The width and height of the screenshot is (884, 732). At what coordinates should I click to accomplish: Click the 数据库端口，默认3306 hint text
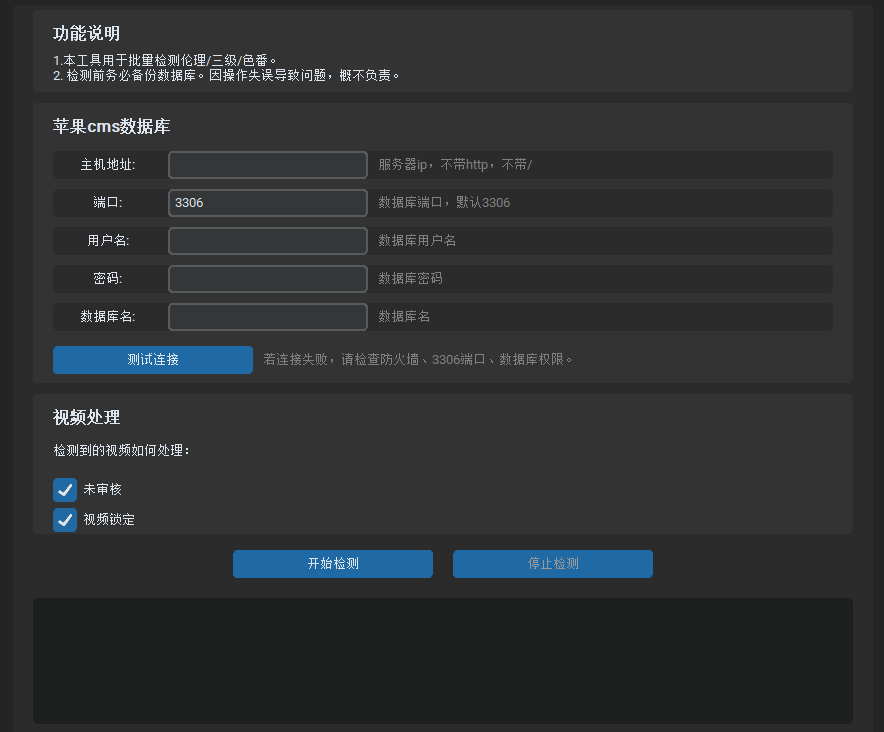coord(444,203)
